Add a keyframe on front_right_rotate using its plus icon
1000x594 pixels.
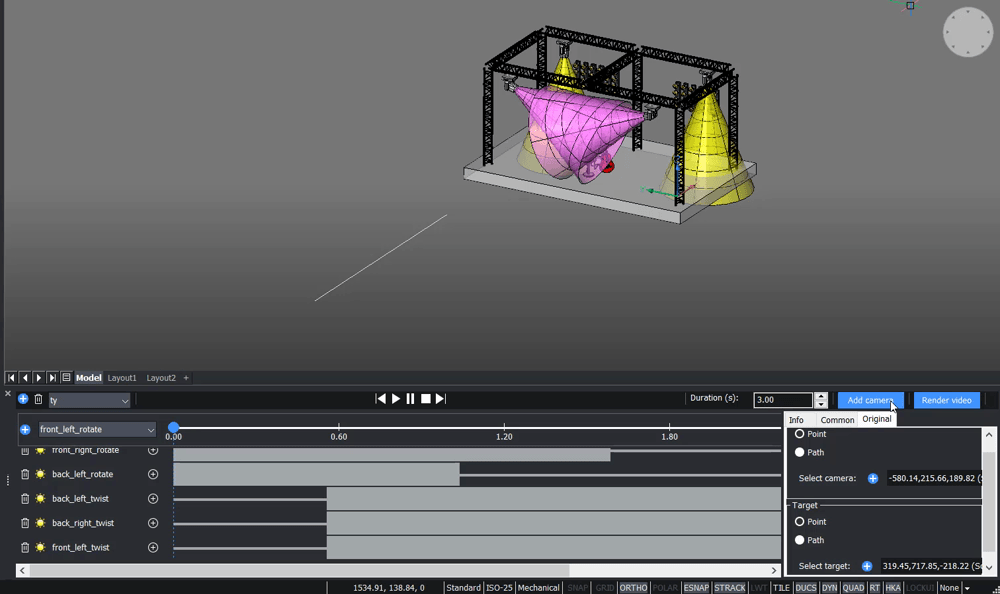tap(152, 450)
